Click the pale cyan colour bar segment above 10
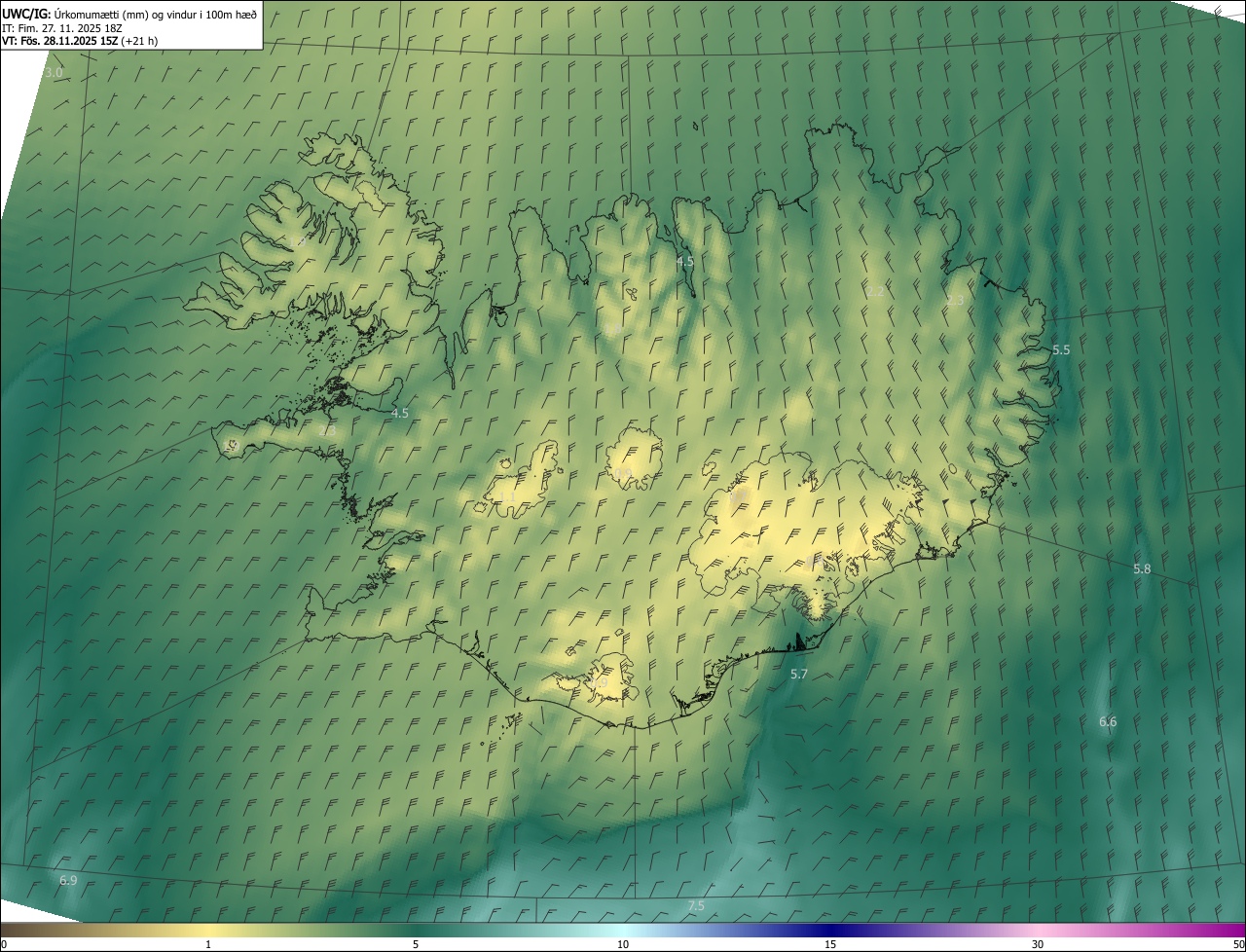 coord(623,931)
